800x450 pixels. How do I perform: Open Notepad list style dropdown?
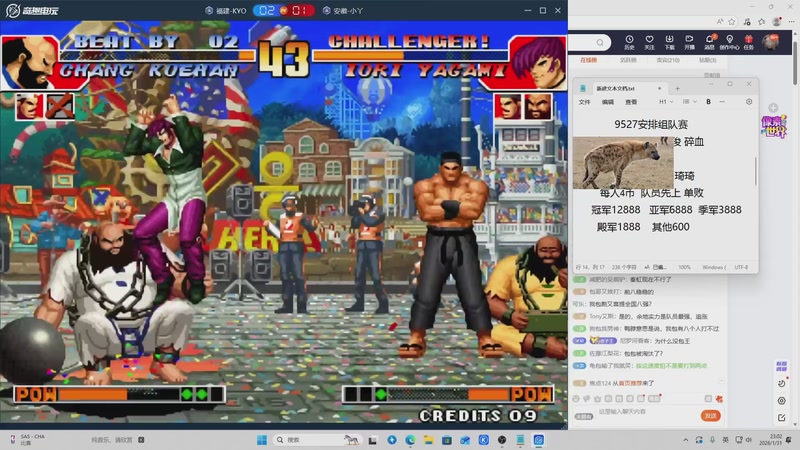pos(689,102)
